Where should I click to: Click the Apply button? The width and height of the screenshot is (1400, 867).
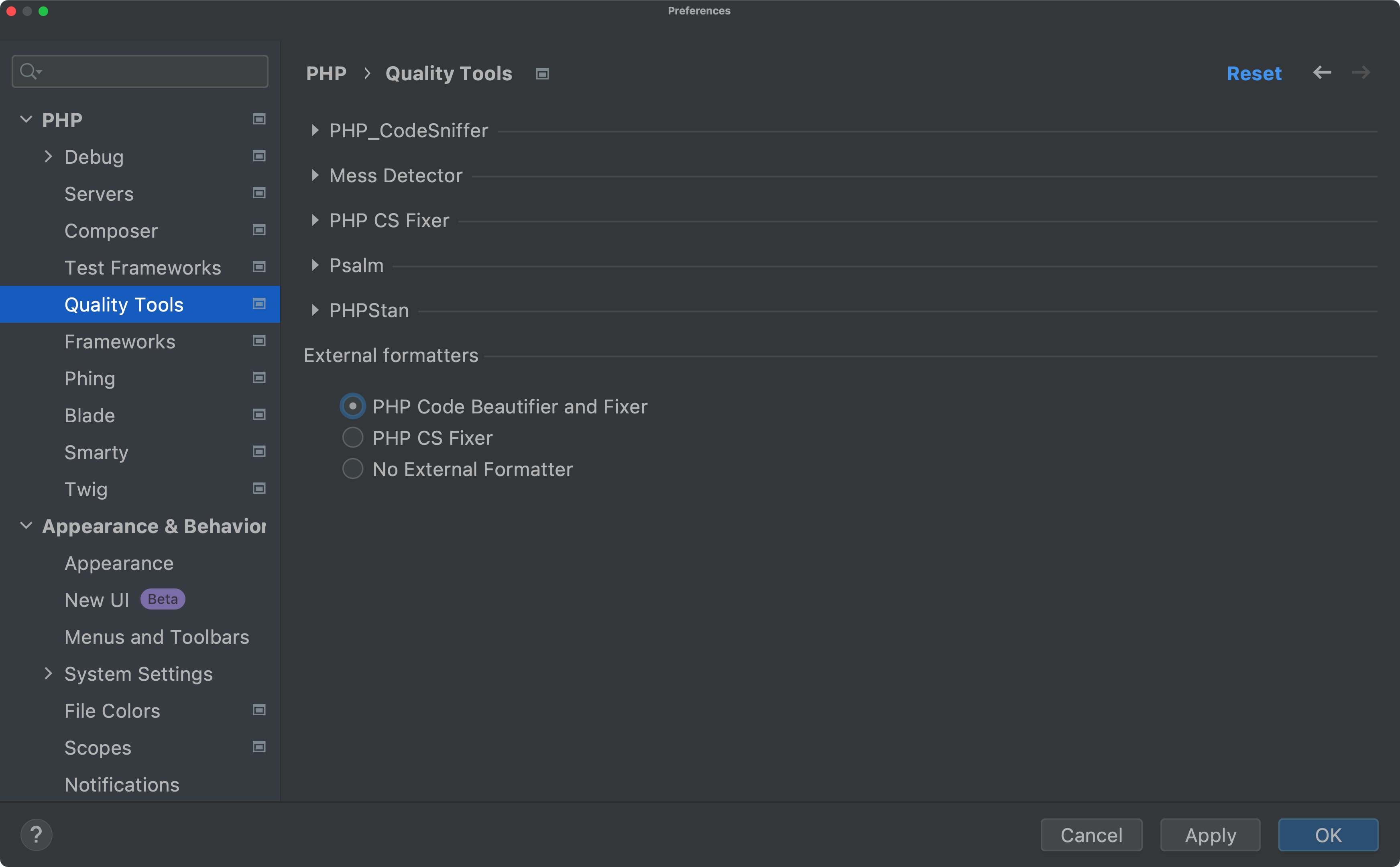(x=1210, y=834)
